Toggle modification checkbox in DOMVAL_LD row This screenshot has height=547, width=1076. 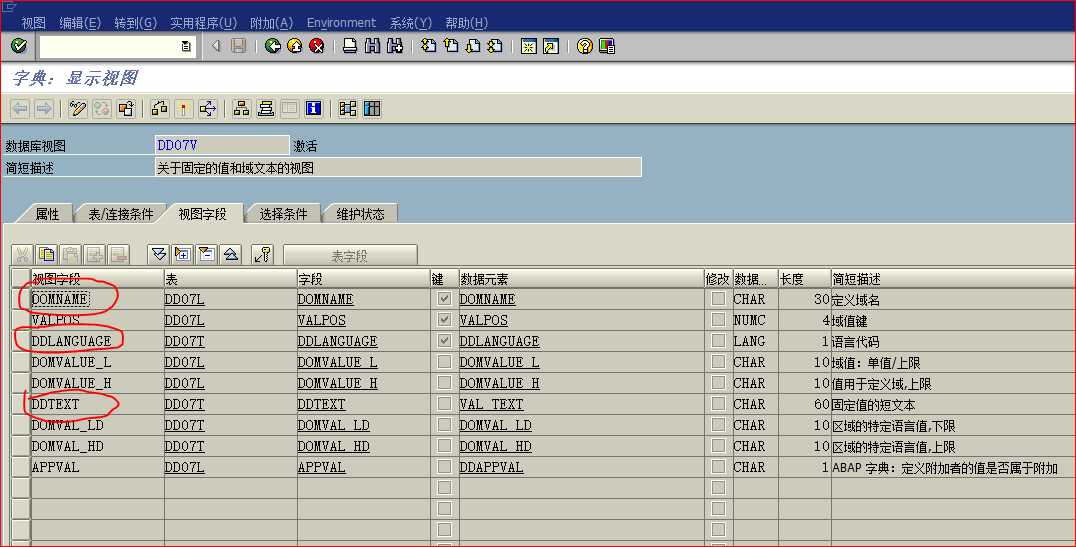tap(718, 425)
